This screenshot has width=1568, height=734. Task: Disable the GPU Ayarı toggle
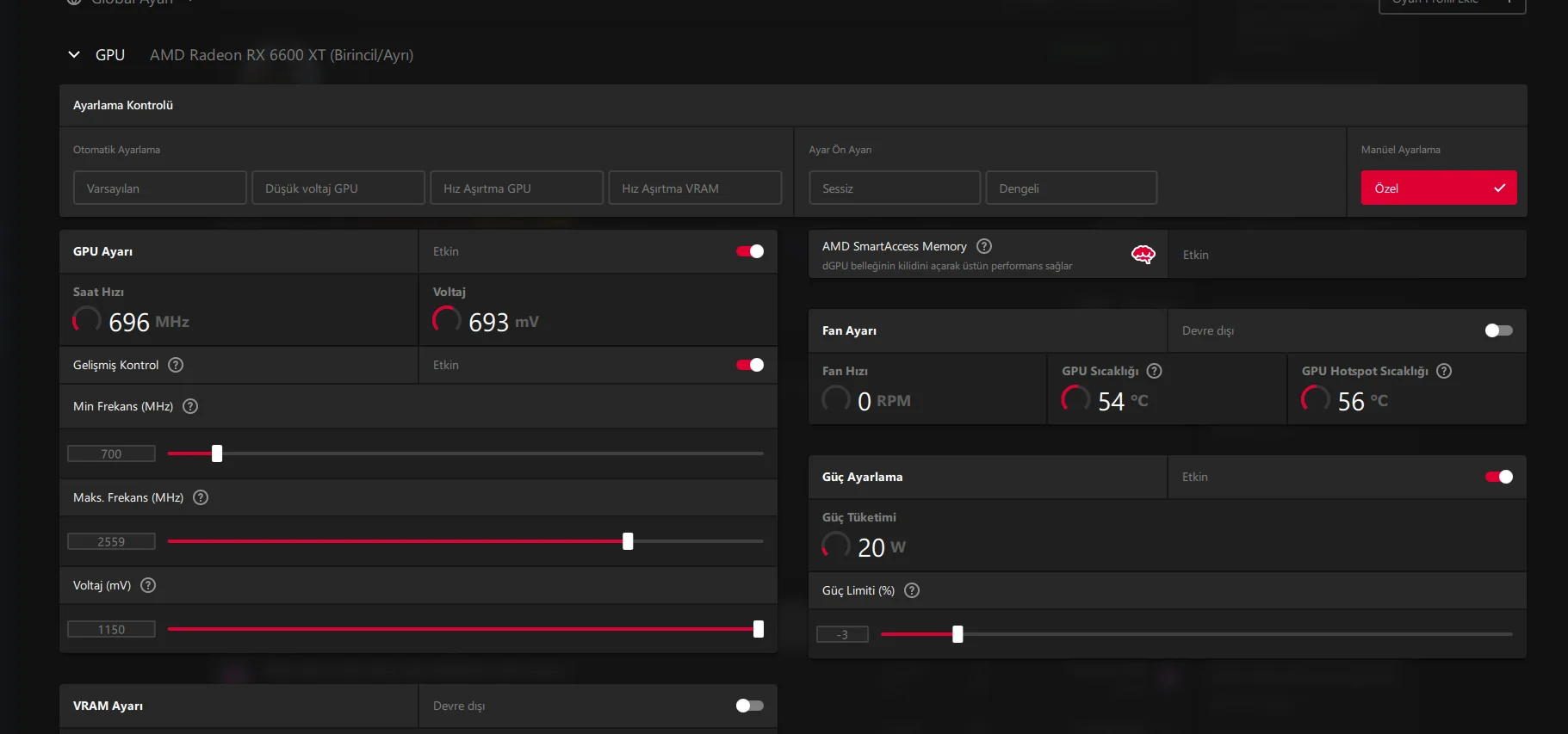coord(750,251)
